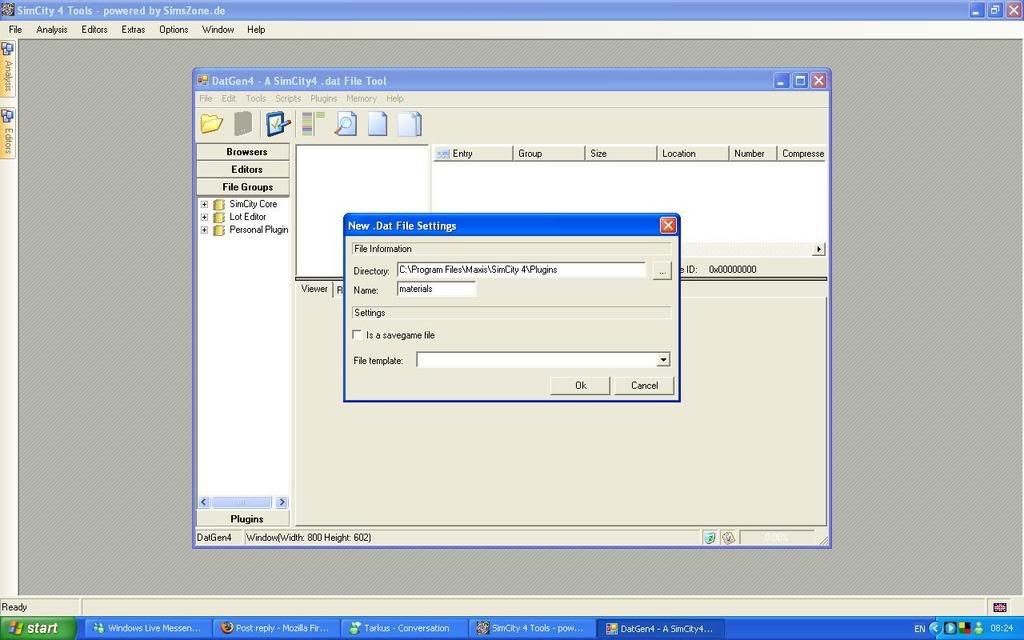1024x640 pixels.
Task: Click the tree panel horizontal scrollbar thumb
Action: [242, 502]
